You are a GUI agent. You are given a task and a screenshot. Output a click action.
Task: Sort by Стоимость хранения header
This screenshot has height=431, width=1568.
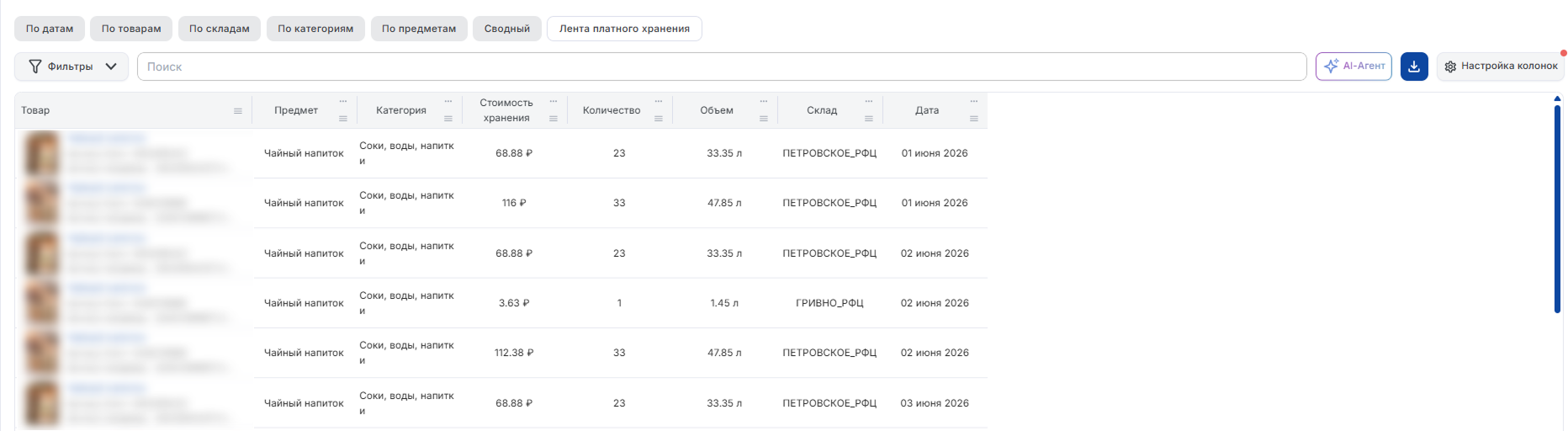click(x=506, y=110)
